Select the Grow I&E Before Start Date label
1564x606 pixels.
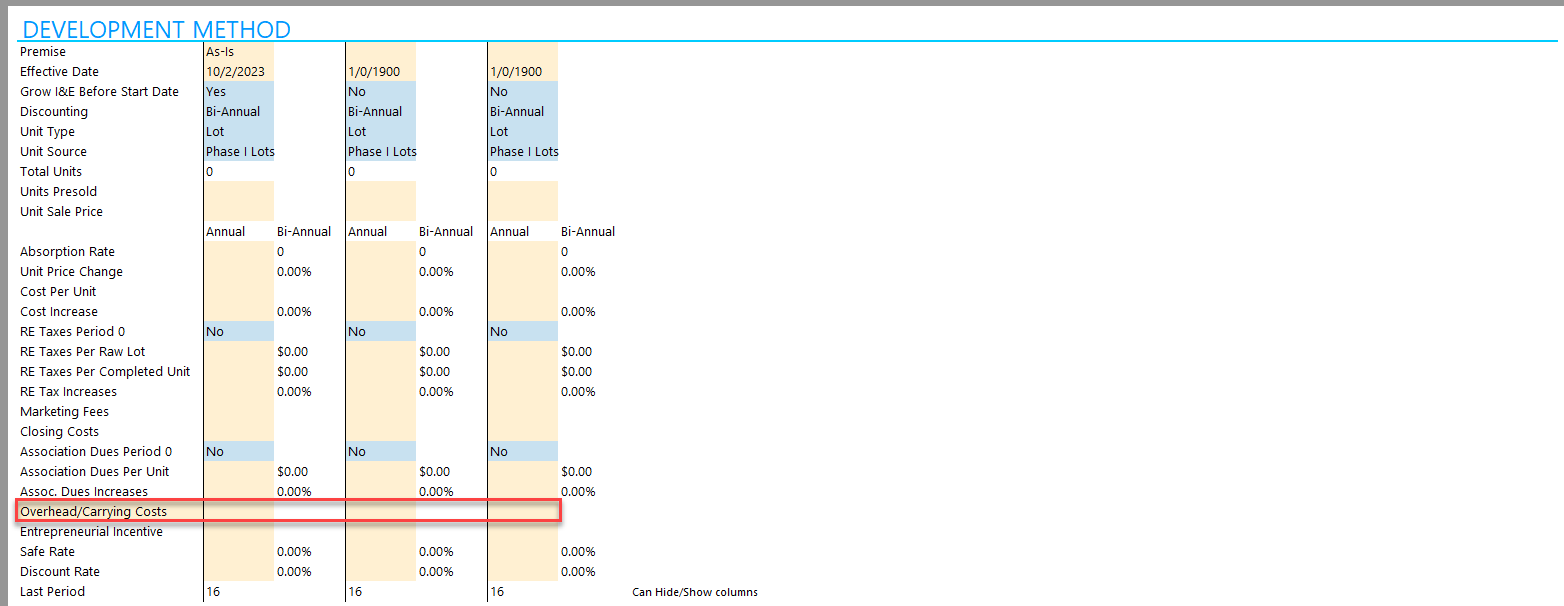99,91
